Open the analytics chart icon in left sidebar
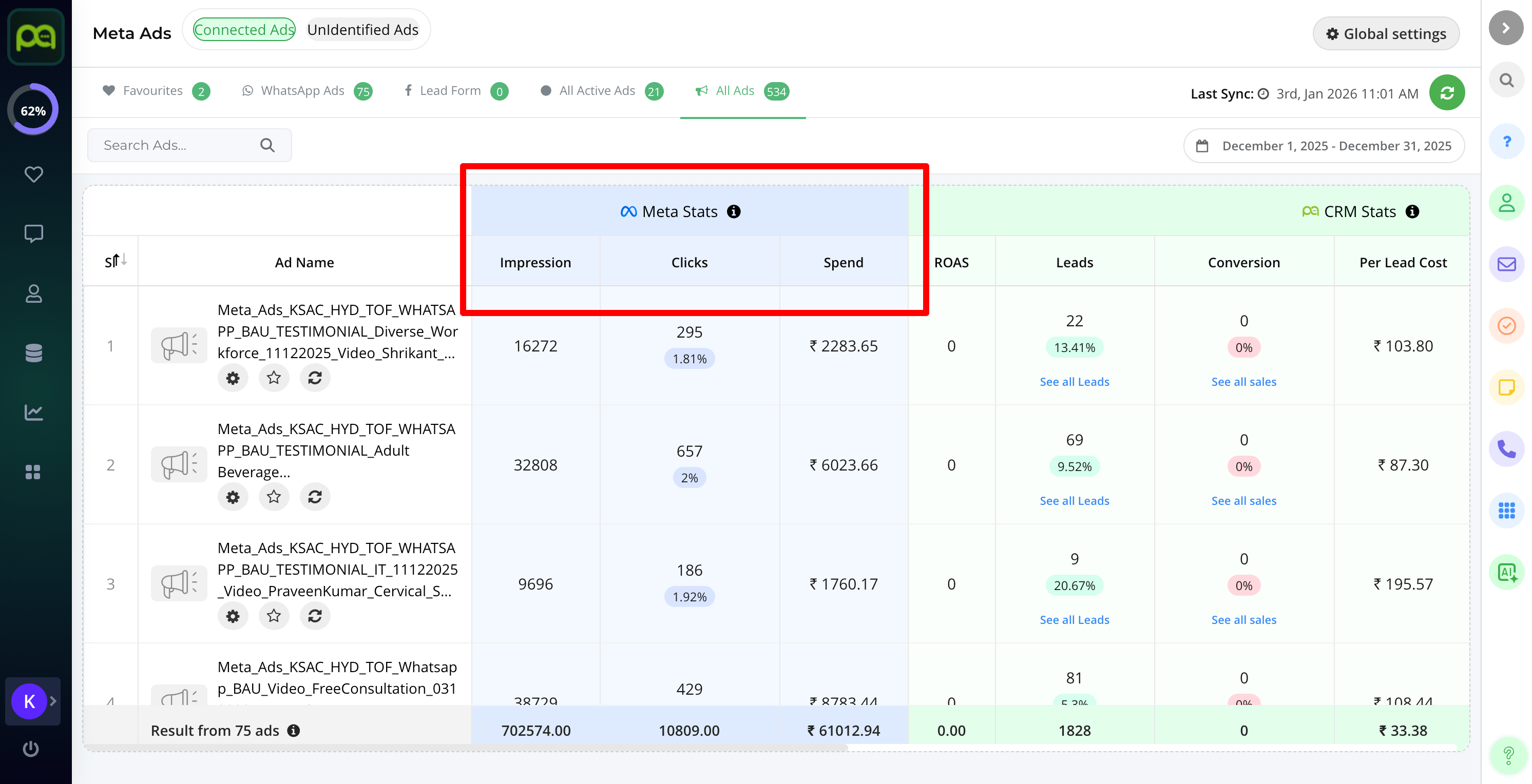Screen dimensions: 1532x784 pos(33,412)
